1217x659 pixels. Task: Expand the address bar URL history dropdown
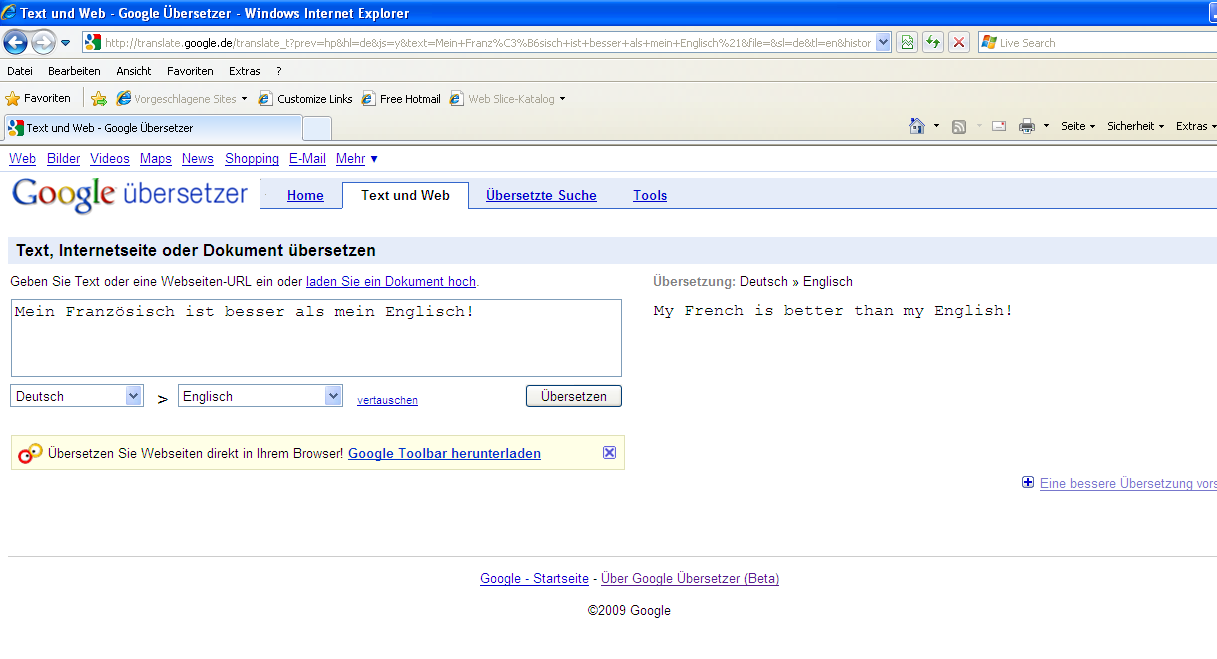tap(883, 43)
